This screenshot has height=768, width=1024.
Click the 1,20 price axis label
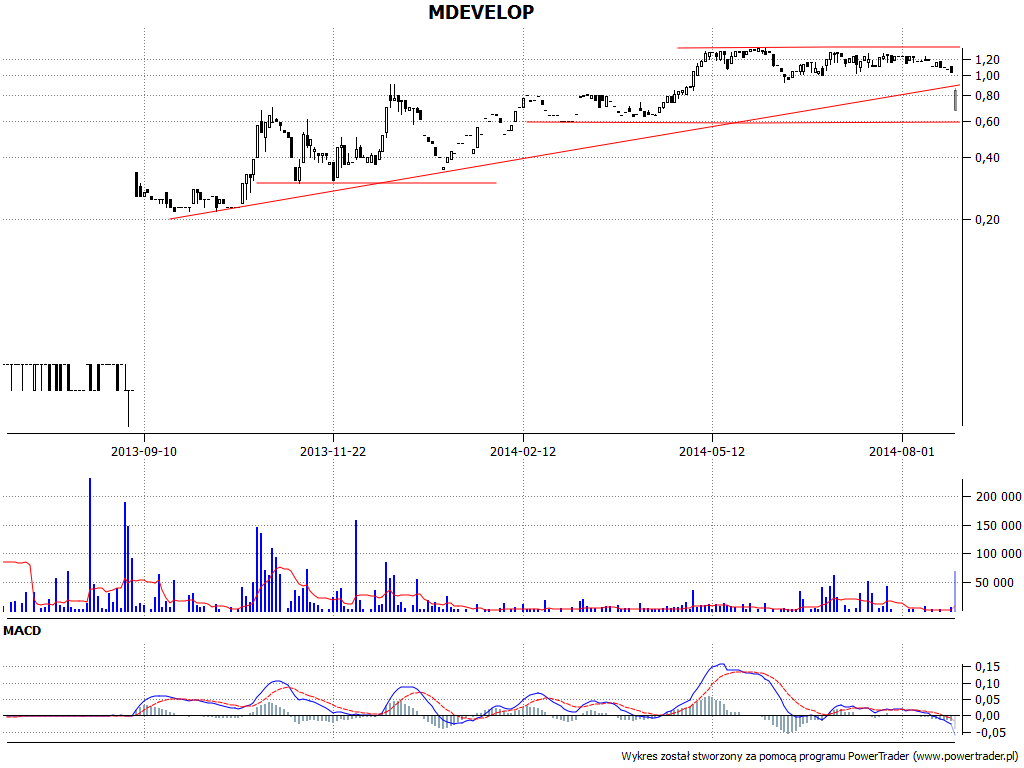987,60
